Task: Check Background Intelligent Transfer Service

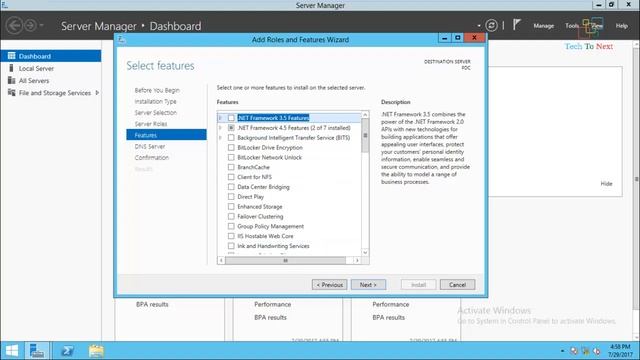Action: pyautogui.click(x=231, y=138)
